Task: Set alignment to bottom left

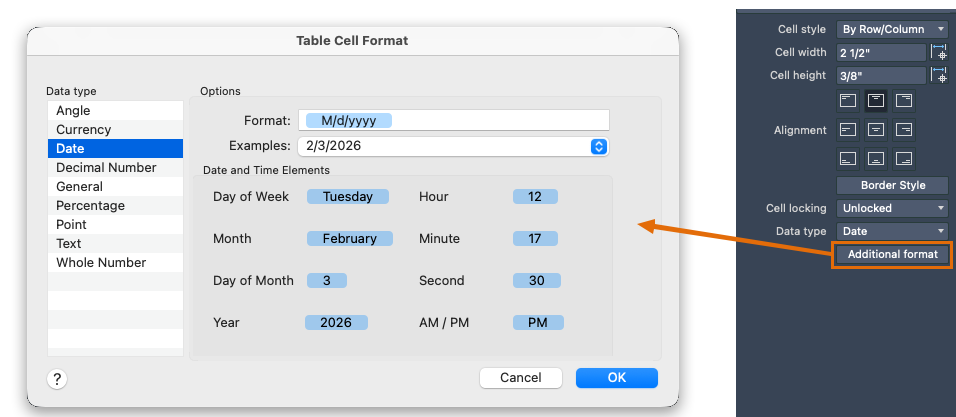Action: point(848,158)
